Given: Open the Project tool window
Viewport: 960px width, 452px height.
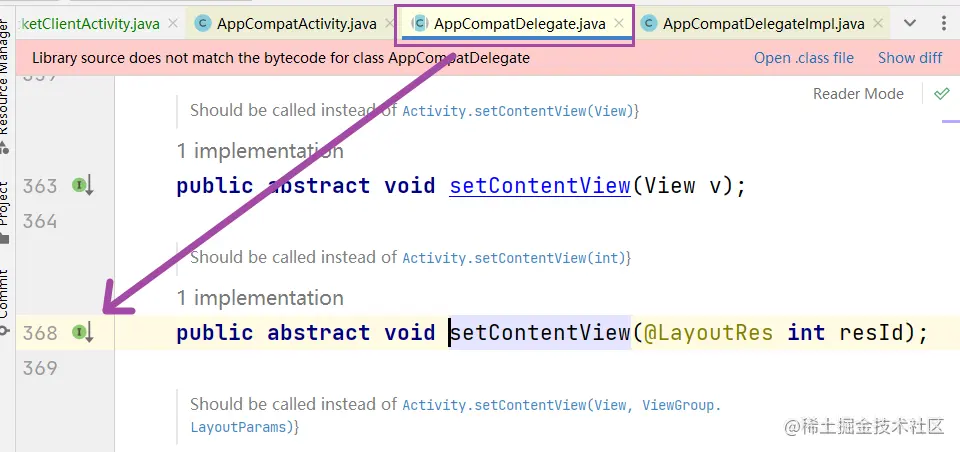Looking at the screenshot, I should (x=5, y=211).
